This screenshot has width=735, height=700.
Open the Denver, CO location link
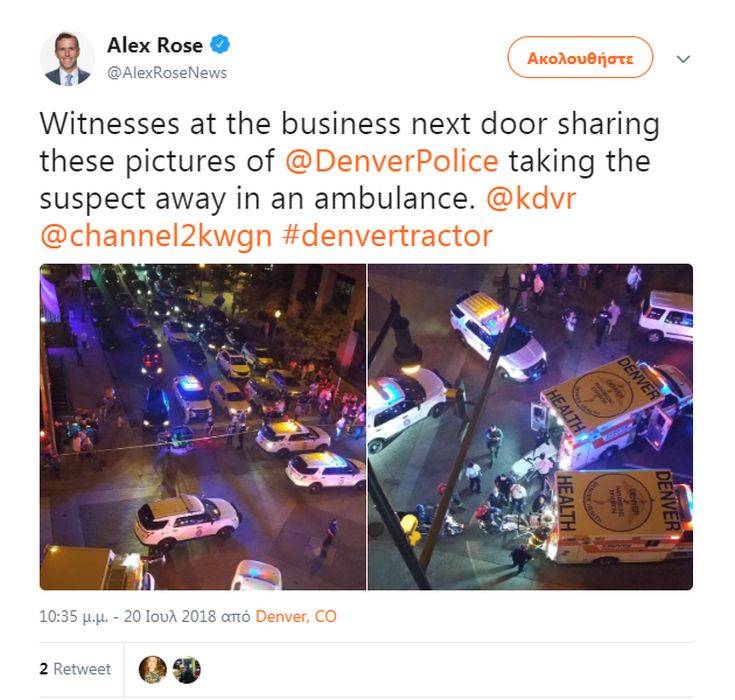coord(296,617)
